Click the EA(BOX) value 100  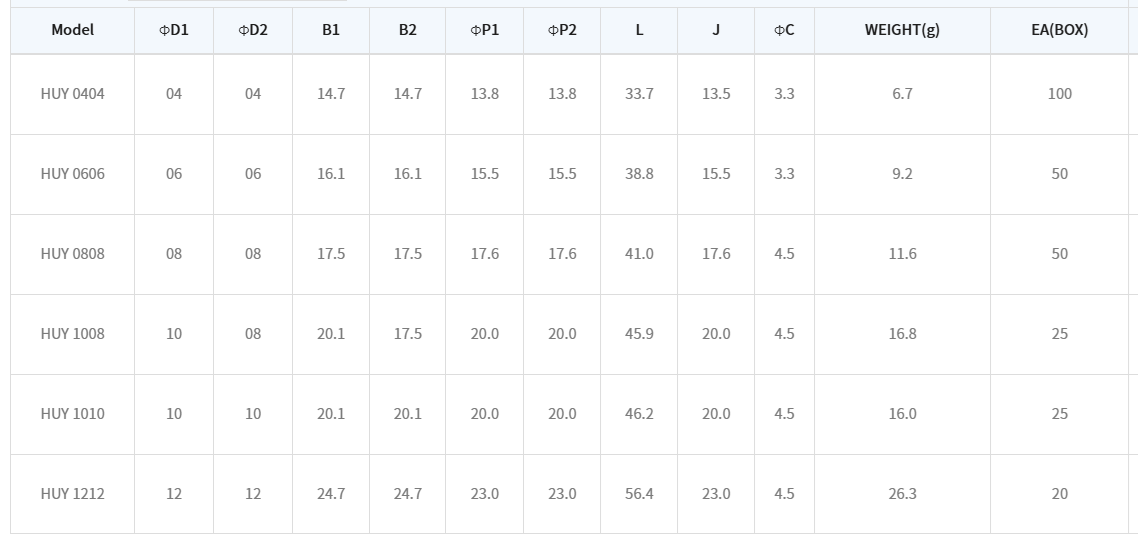[x=1059, y=94]
